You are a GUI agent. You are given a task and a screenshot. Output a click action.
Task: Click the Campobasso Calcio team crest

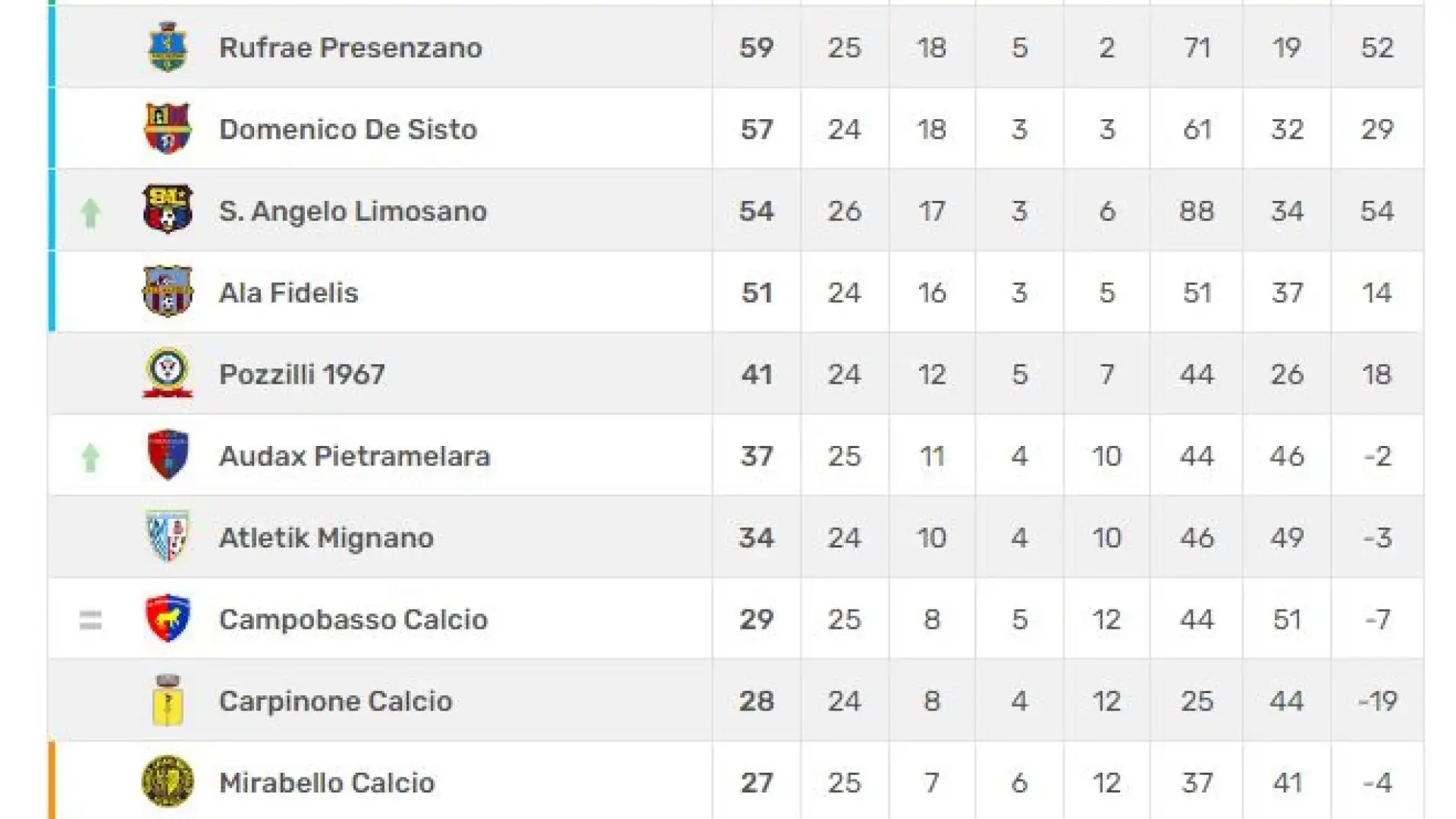click(x=168, y=618)
